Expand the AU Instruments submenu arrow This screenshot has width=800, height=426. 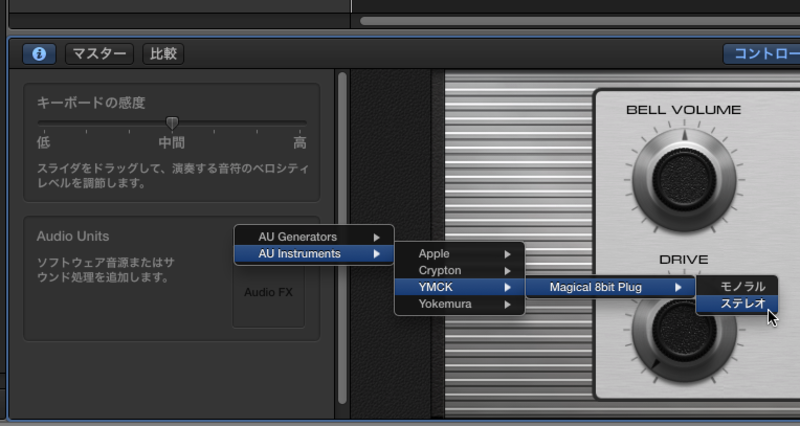[x=377, y=254]
